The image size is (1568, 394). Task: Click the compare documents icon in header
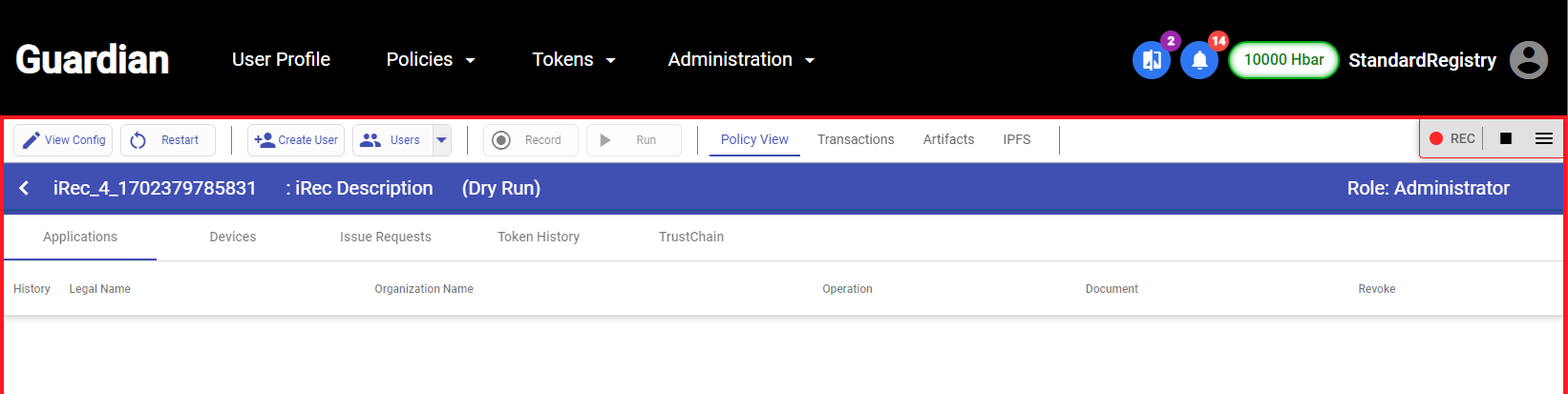(1151, 60)
